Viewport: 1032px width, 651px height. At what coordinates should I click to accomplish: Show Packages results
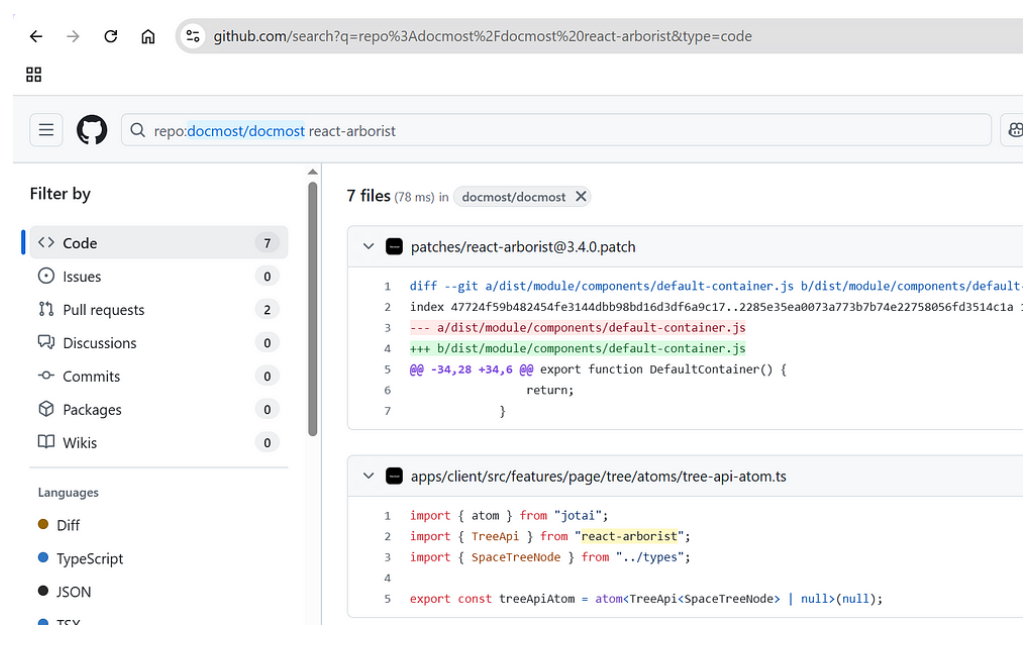(159, 409)
